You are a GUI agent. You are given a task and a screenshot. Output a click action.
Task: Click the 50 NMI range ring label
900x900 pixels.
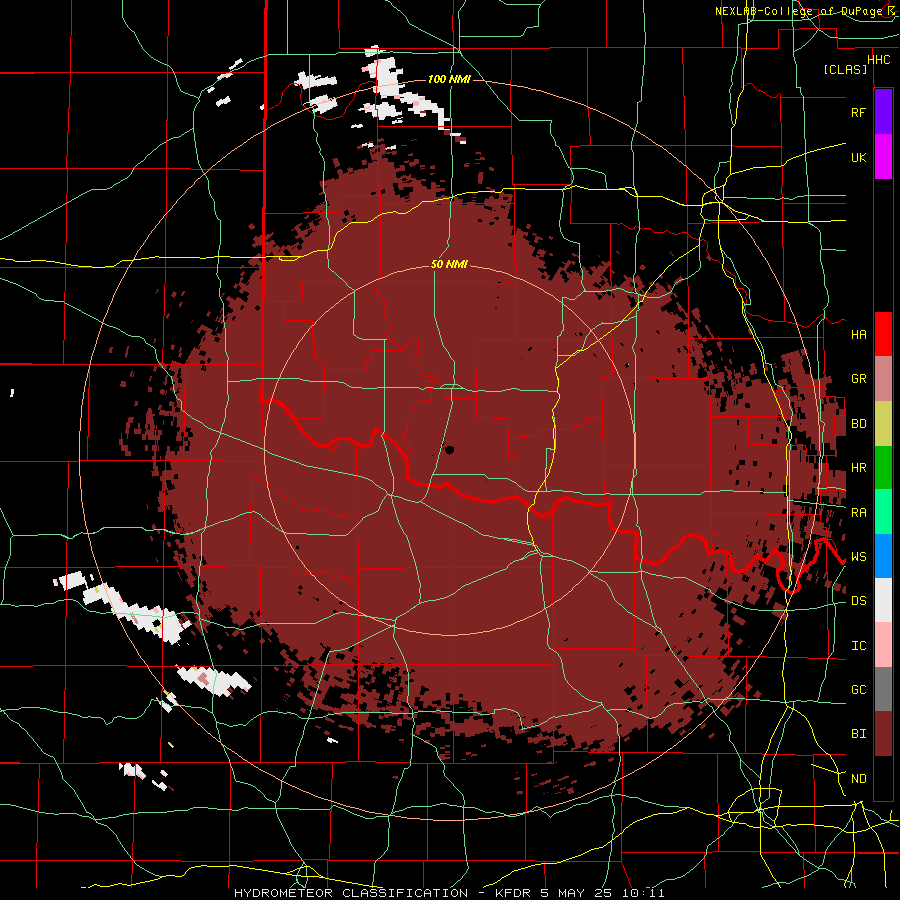point(449,264)
